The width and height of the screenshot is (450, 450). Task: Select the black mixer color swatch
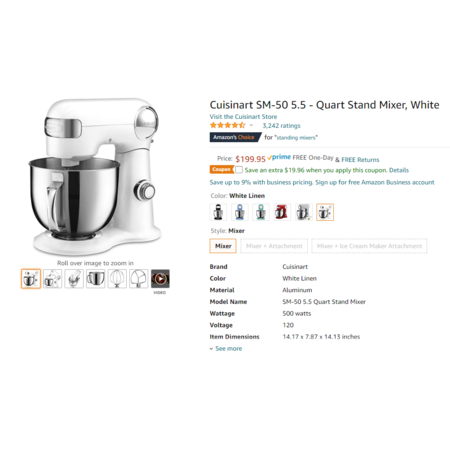pyautogui.click(x=218, y=212)
